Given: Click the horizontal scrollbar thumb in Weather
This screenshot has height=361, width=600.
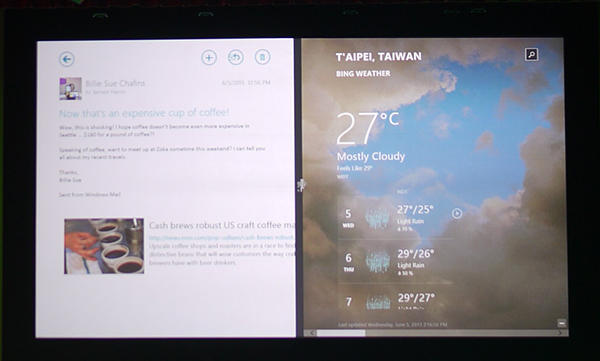Looking at the screenshot, I should point(341,333).
